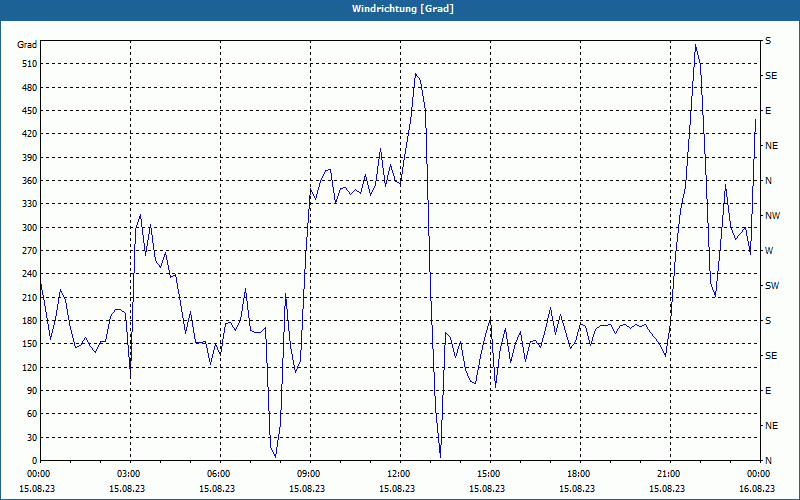800x500 pixels.
Task: Click the 15.08.23 date under 03:00
Action: pyautogui.click(x=127, y=488)
